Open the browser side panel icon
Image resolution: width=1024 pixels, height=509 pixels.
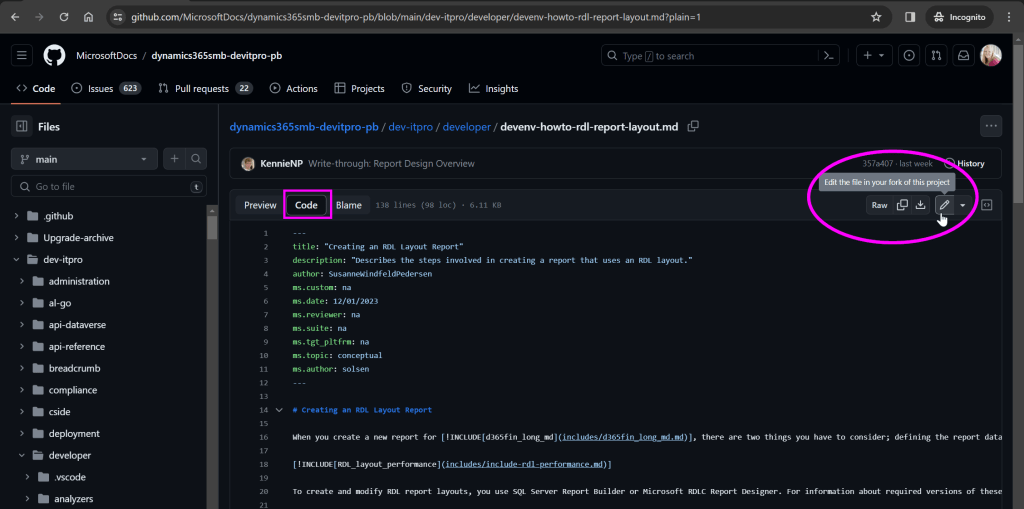click(910, 17)
